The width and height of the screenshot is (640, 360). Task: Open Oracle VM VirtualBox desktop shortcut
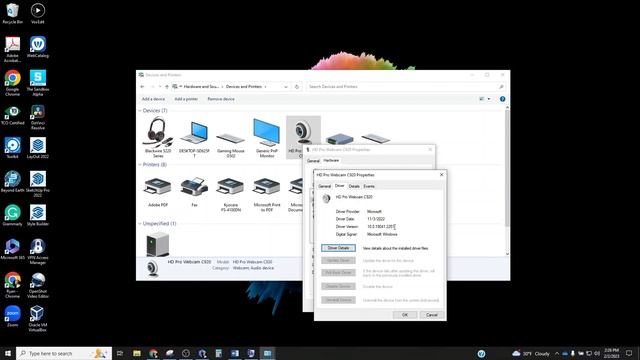(x=38, y=319)
